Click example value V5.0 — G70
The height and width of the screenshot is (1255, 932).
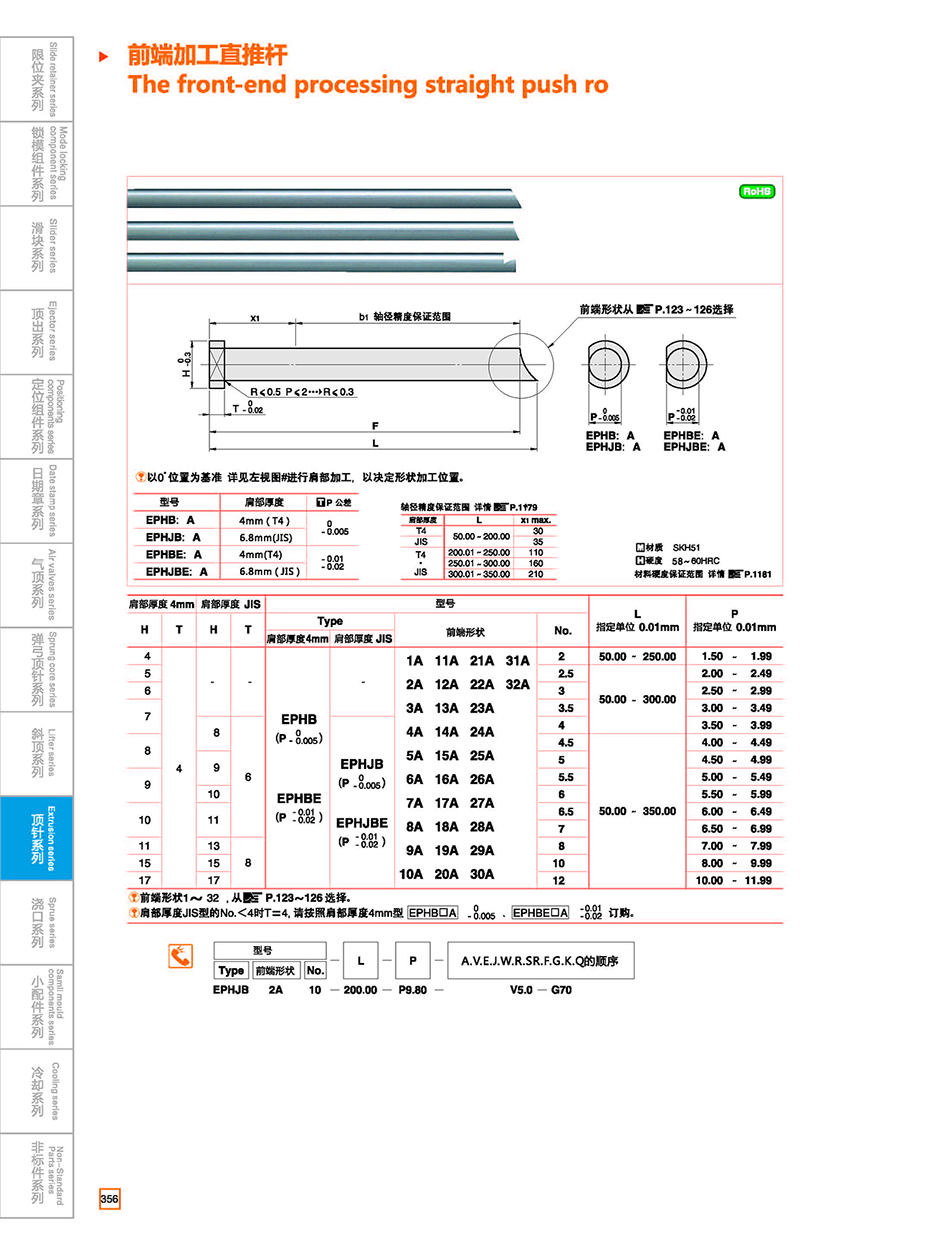[x=541, y=990]
